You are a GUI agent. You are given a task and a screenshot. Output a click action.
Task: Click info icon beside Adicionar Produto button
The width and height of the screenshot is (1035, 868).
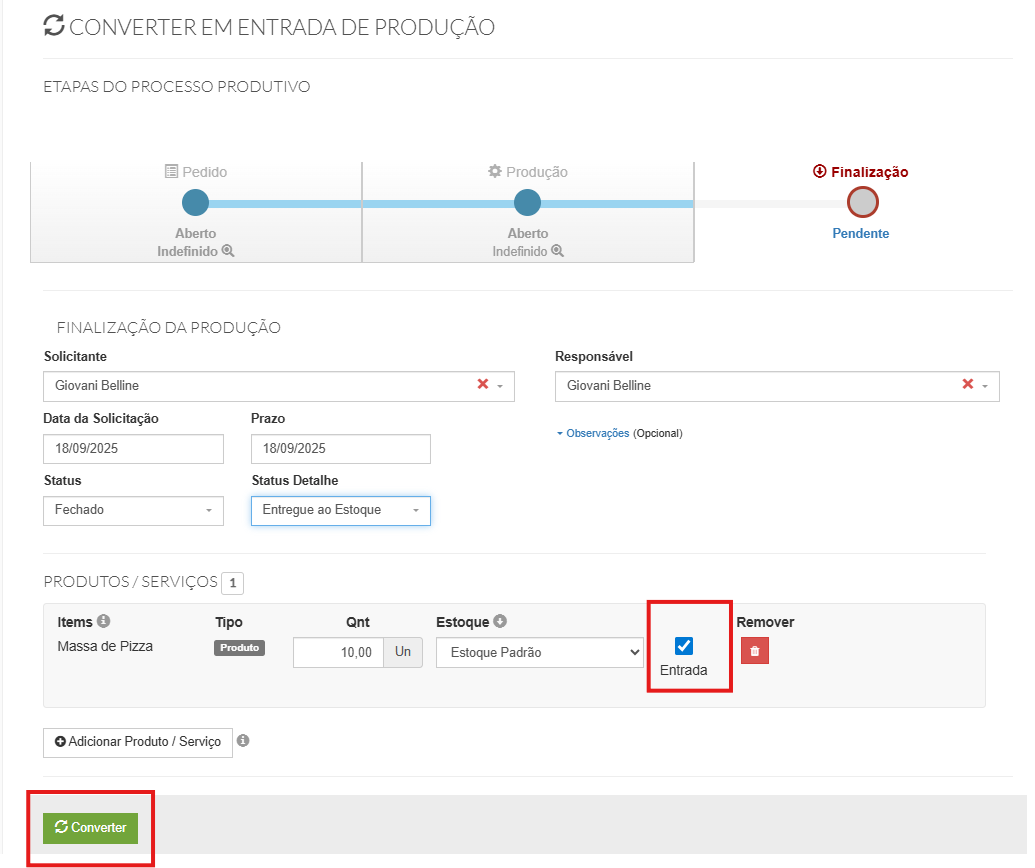tap(243, 742)
